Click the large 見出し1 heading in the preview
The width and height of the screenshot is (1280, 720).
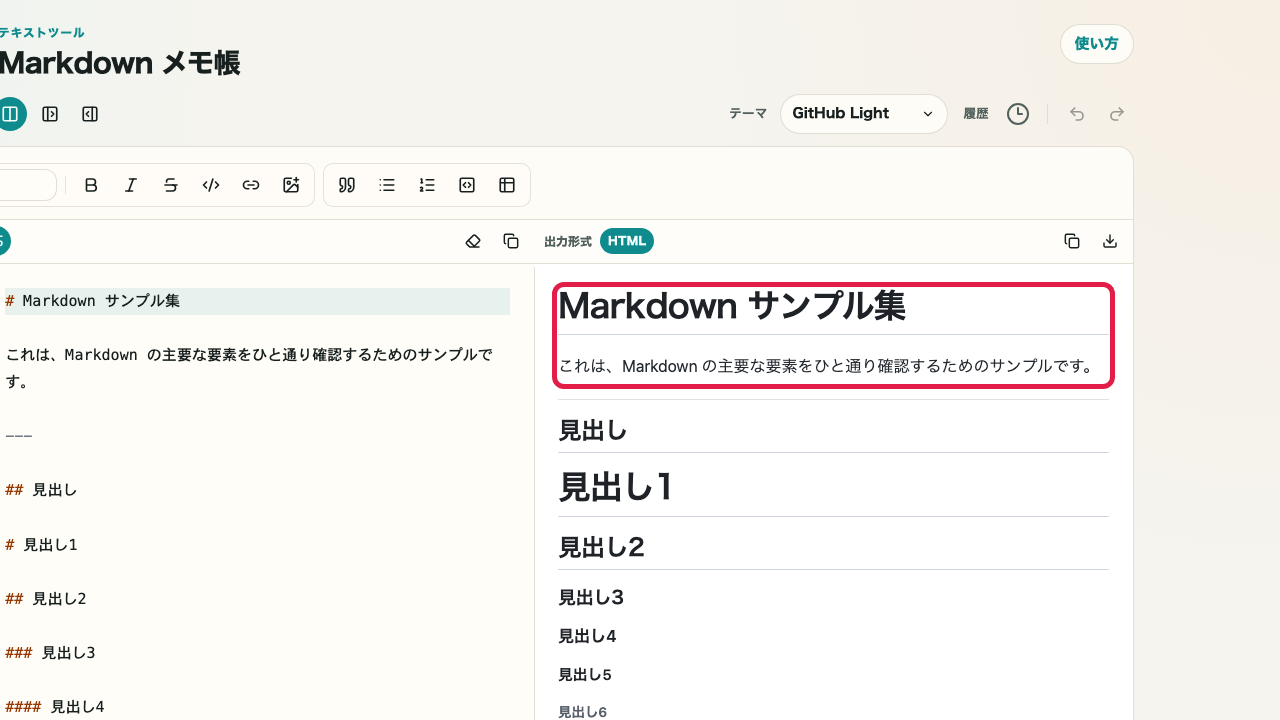616,487
